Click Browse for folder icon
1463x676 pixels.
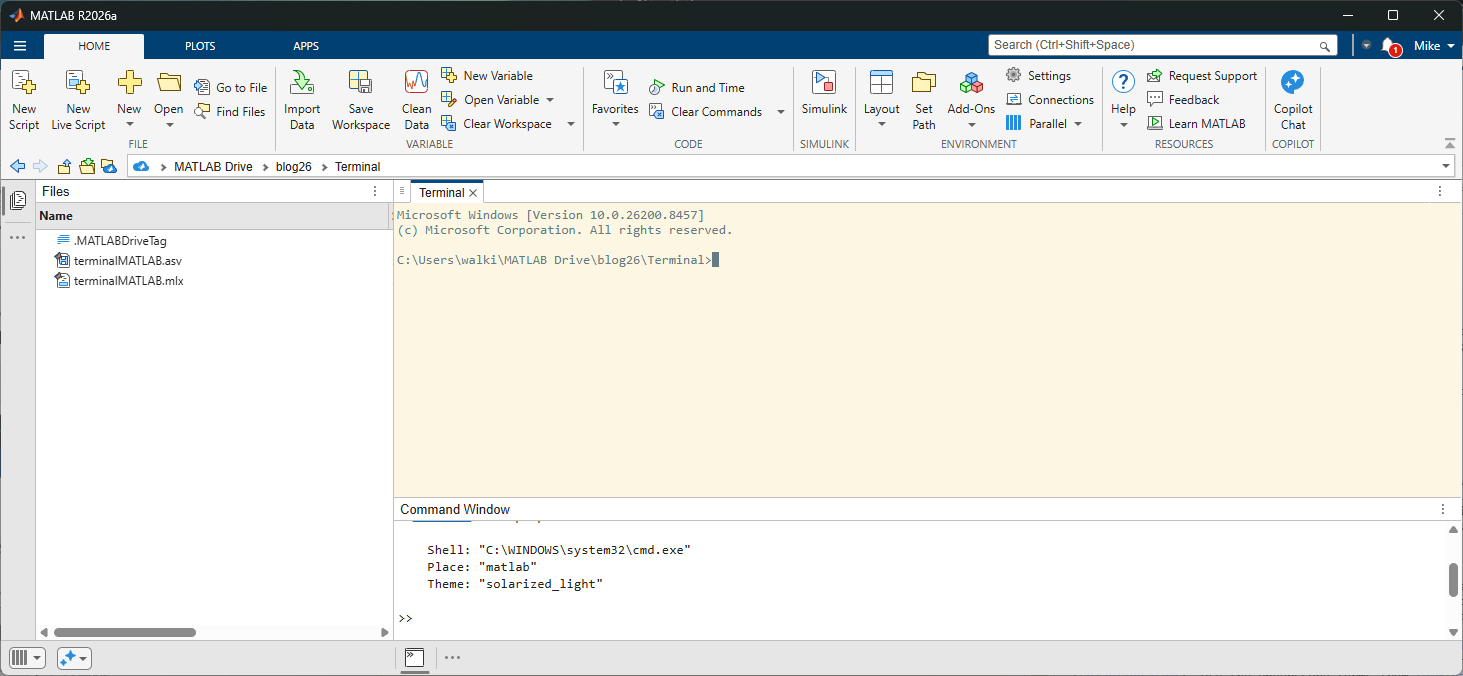point(87,166)
